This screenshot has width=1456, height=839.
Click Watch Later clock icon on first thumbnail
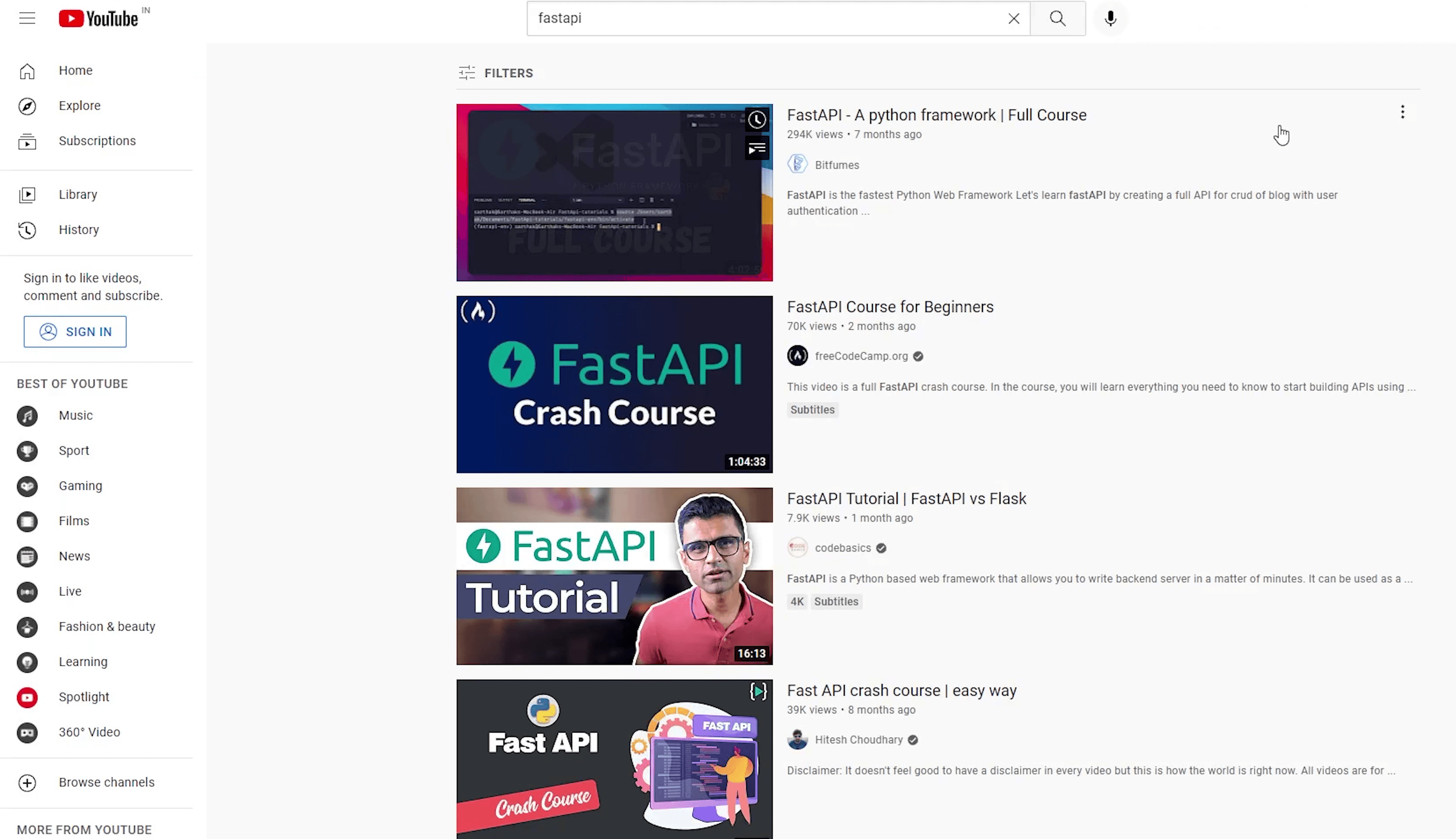click(x=757, y=120)
